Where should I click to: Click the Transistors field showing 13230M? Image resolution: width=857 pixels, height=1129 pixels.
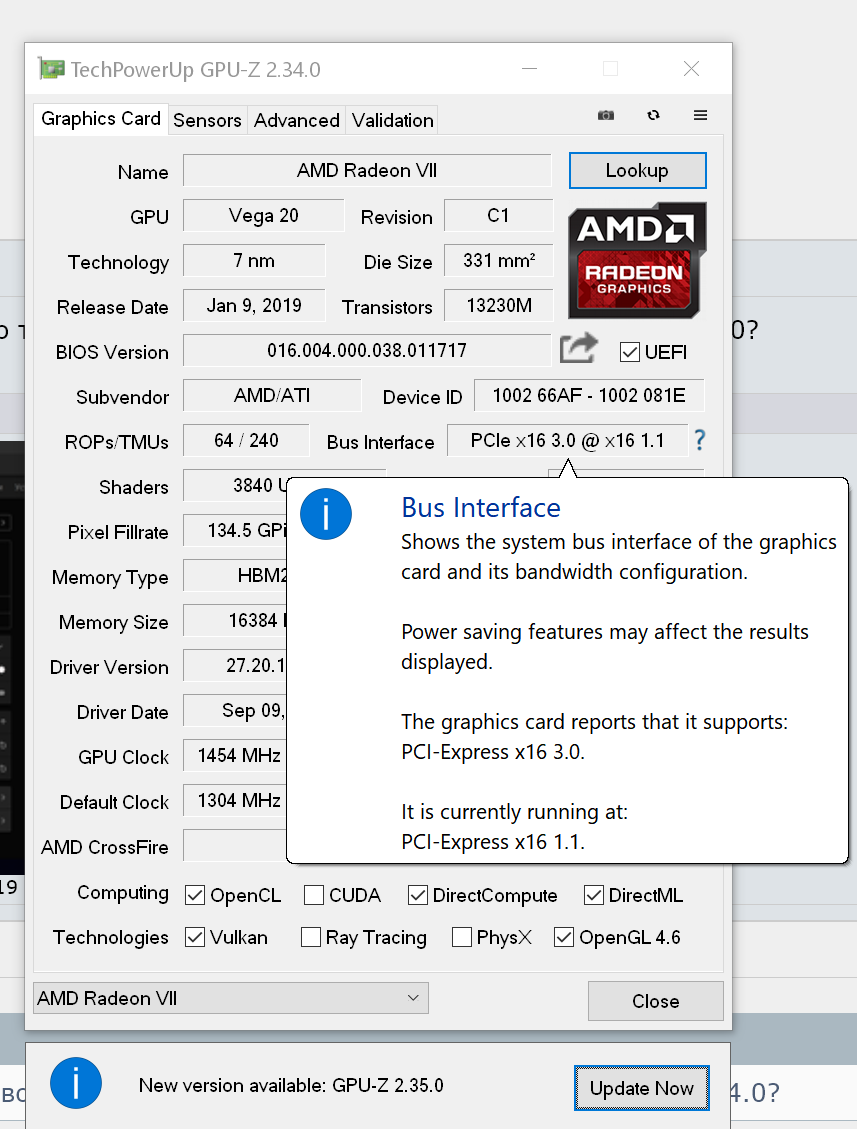click(x=498, y=305)
